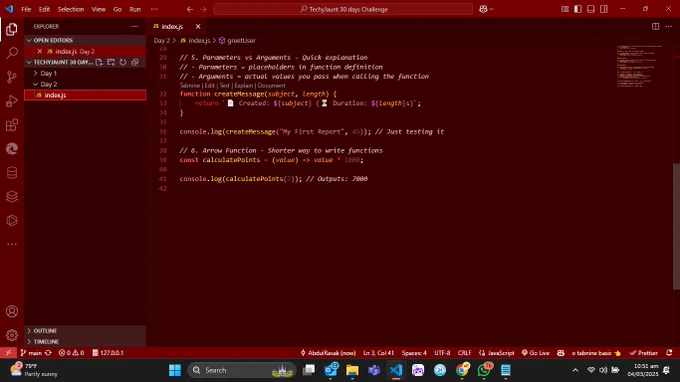Open the remote window indicator

(x=8, y=353)
